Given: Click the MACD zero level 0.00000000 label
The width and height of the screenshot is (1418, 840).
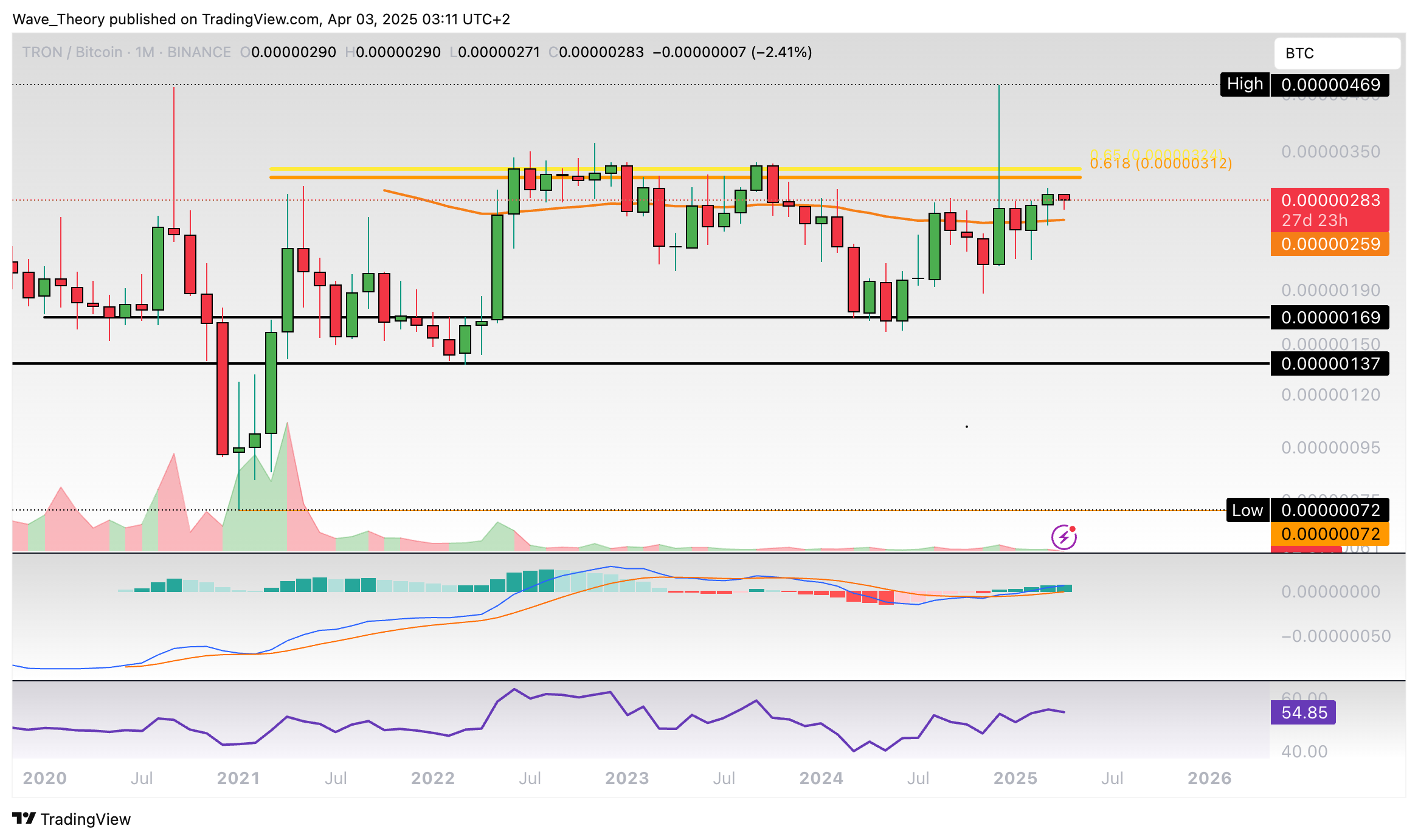Looking at the screenshot, I should [1330, 591].
